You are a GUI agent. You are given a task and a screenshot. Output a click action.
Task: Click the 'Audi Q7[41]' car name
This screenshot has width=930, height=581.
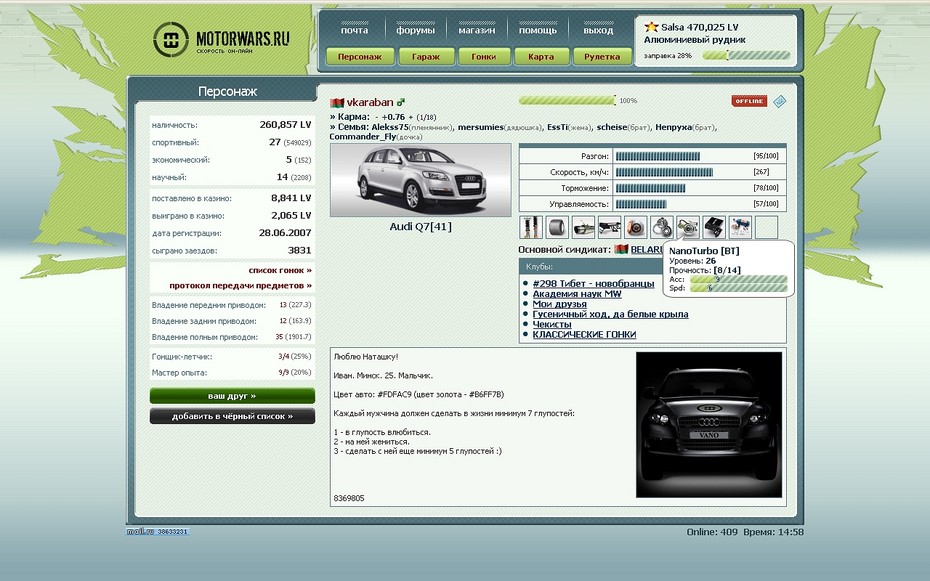(421, 226)
